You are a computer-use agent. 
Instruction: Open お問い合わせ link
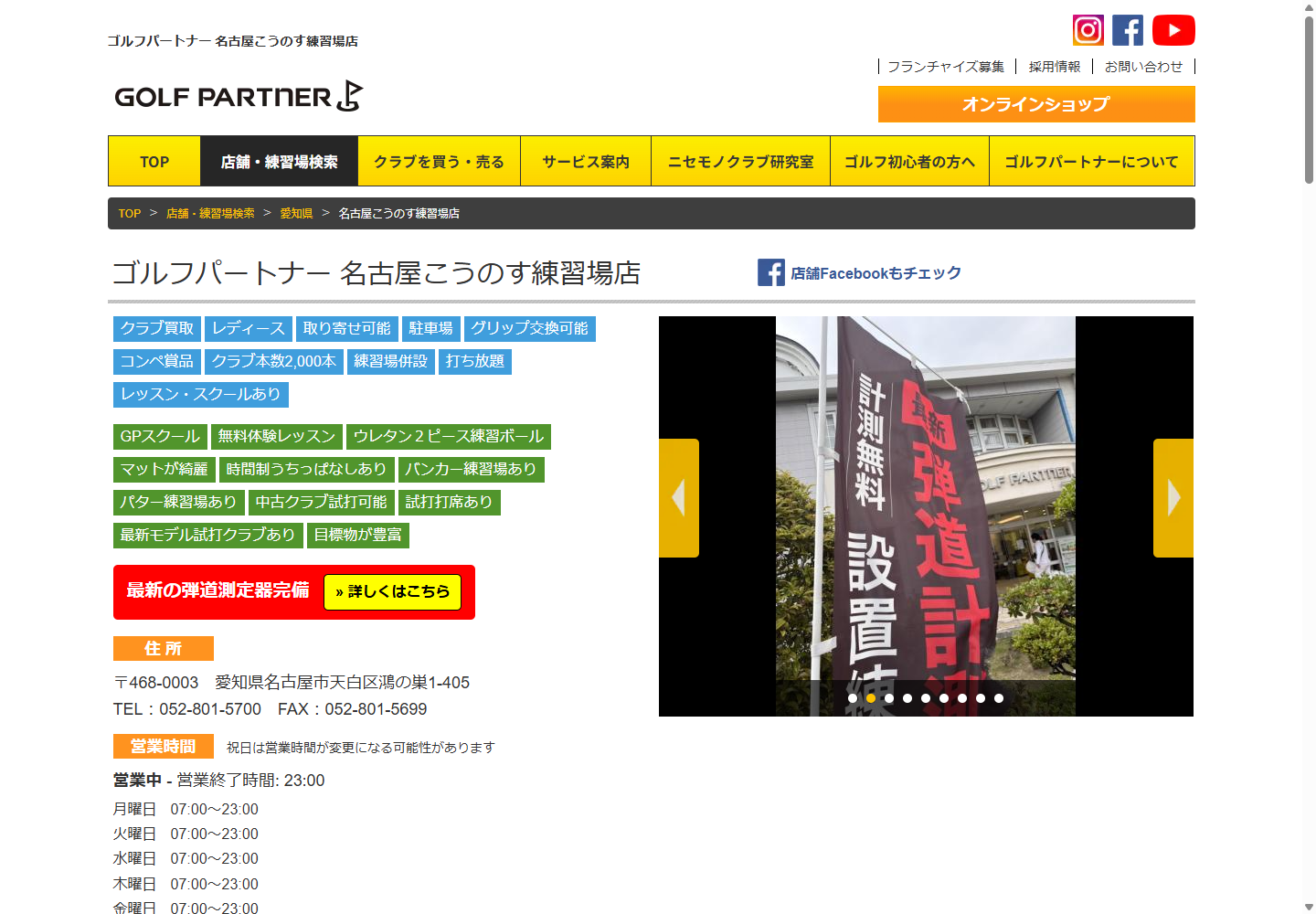[x=1143, y=67]
